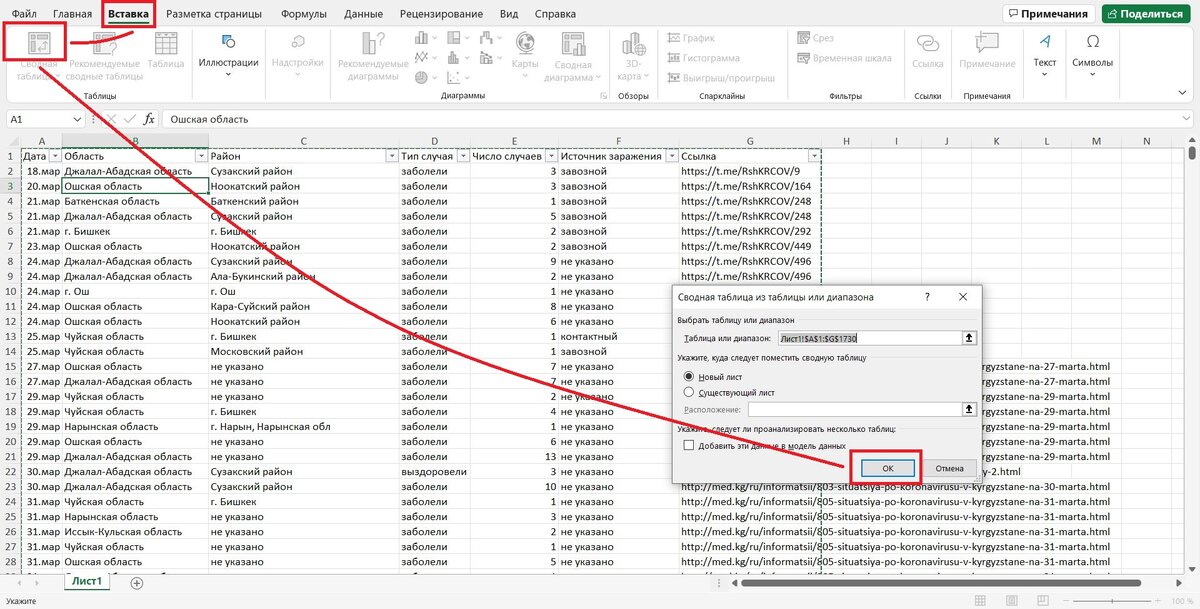Click the Временная шкала filter button
Screen dimensions: 1200x609
(x=843, y=58)
